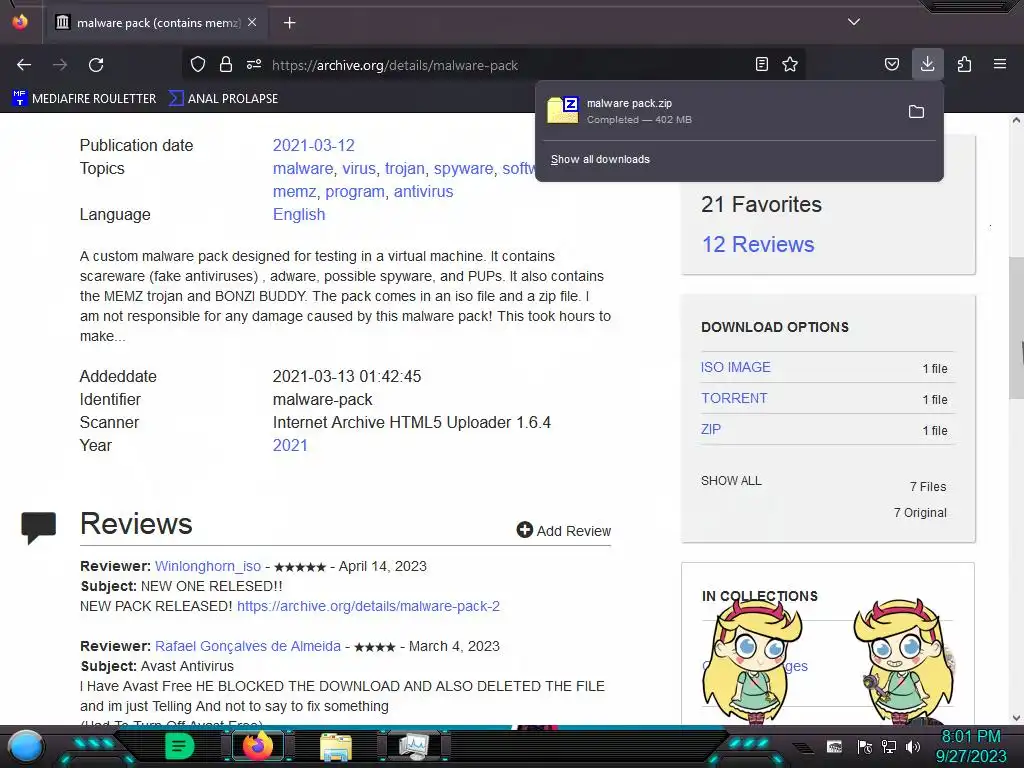Viewport: 1024px width, 768px height.
Task: Click the keyboard tray icon
Action: pos(834,746)
